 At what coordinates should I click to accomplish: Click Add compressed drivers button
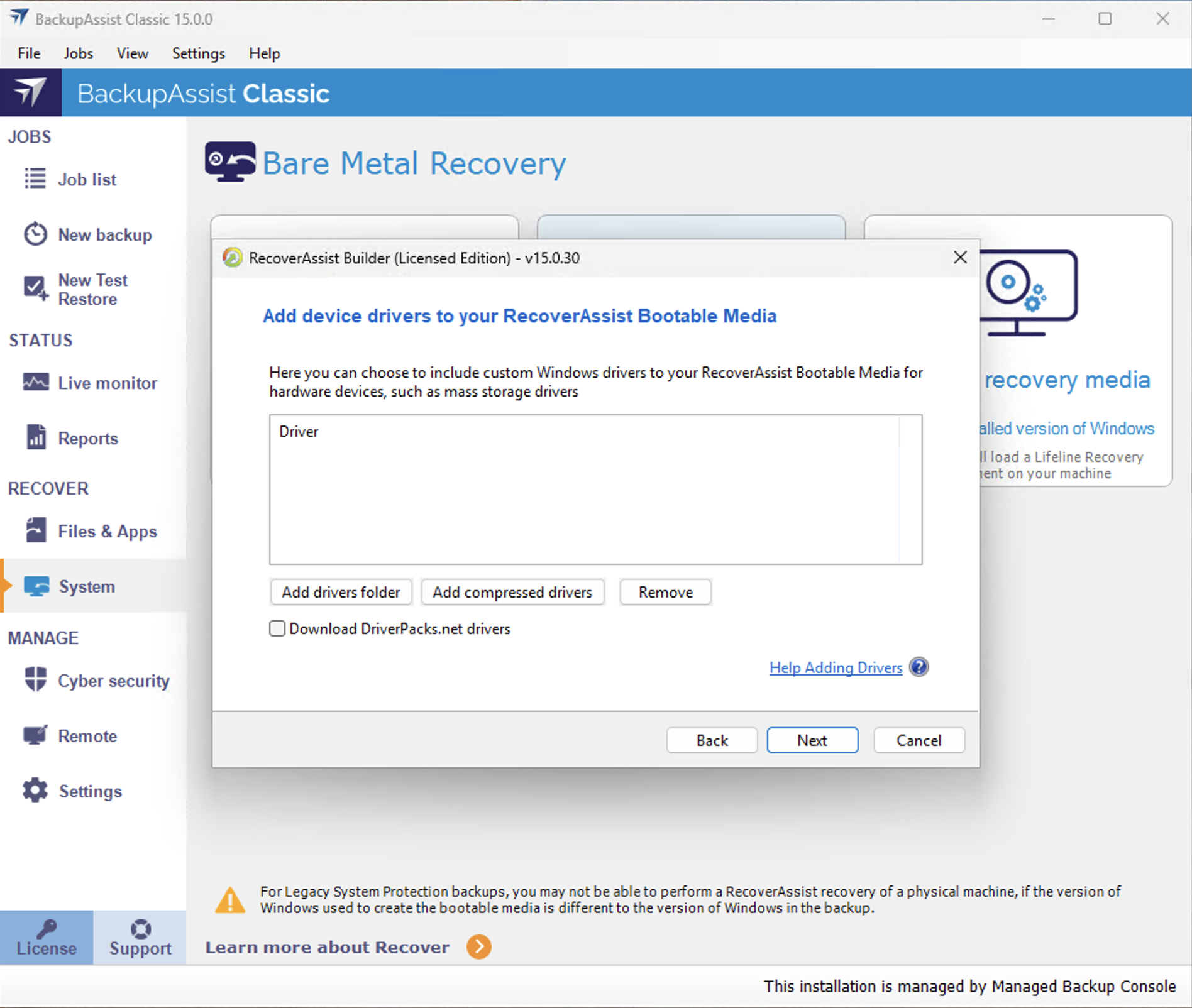click(x=512, y=592)
